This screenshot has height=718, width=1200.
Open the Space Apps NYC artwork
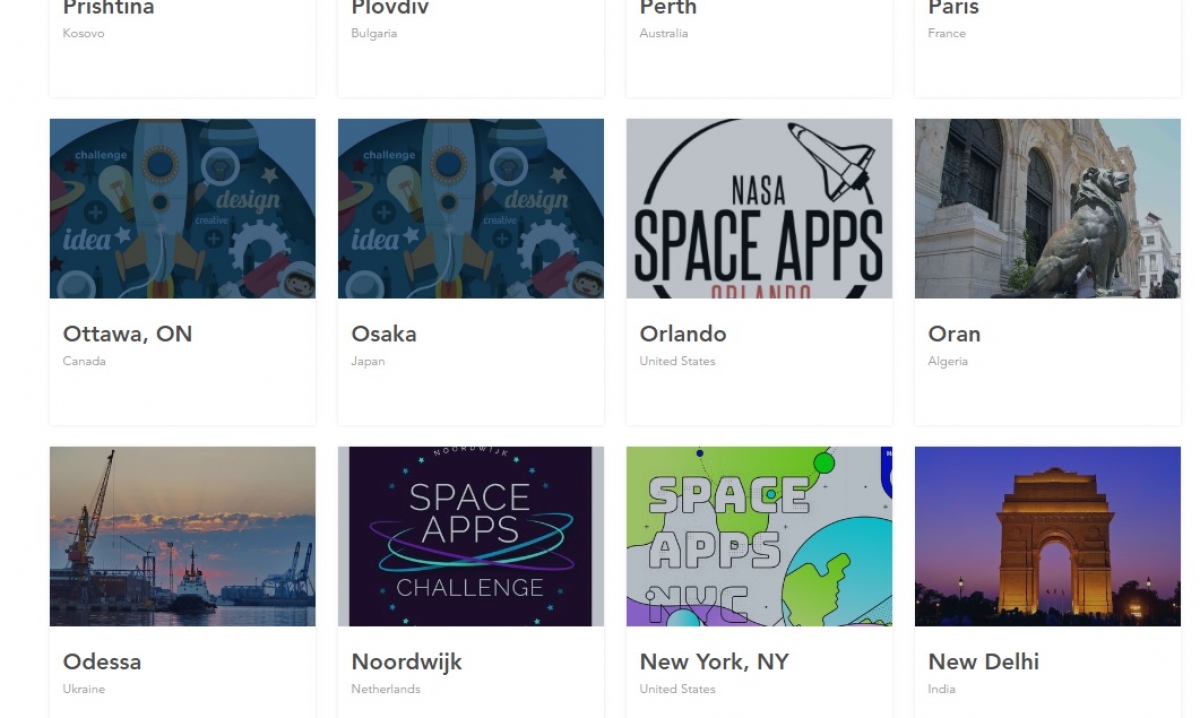(759, 536)
